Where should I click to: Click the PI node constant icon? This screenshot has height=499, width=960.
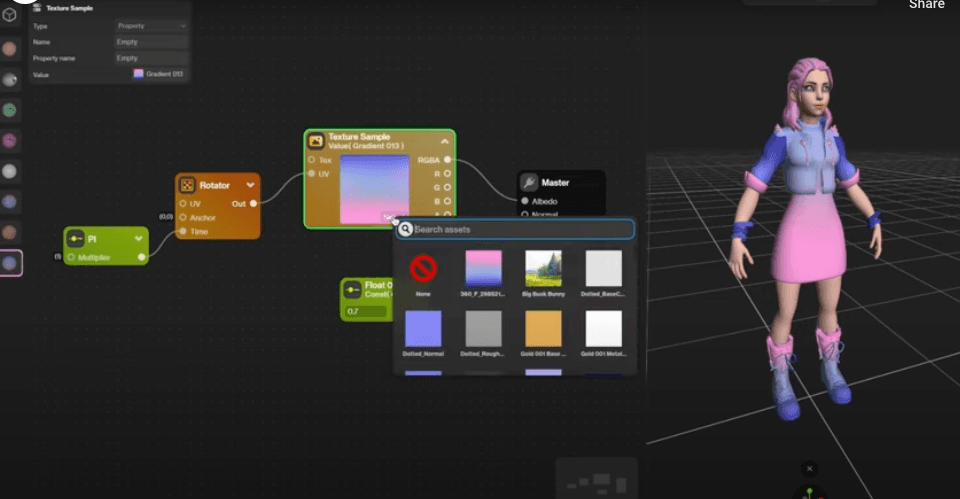[x=75, y=240]
